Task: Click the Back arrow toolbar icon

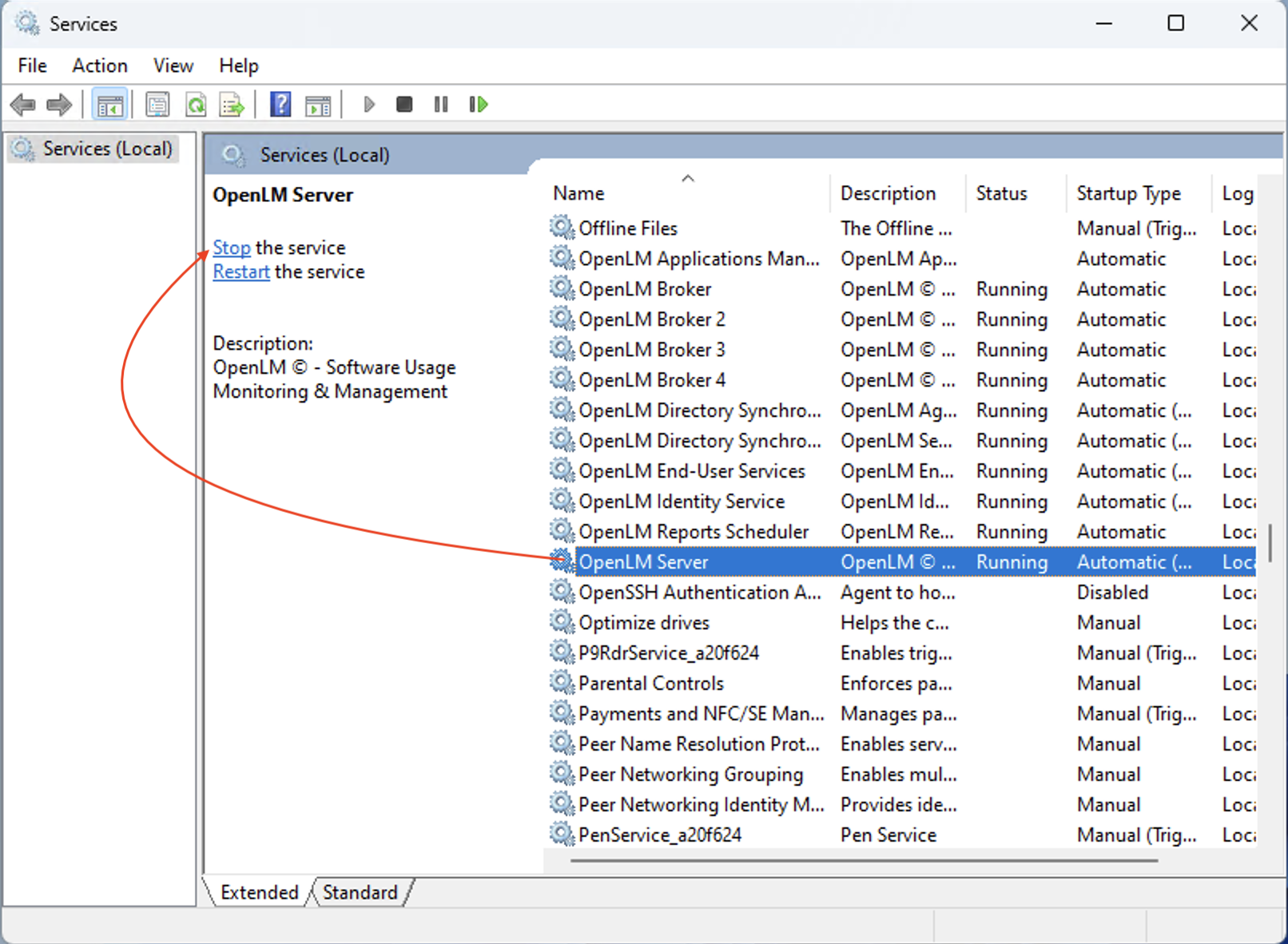Action: (x=22, y=105)
